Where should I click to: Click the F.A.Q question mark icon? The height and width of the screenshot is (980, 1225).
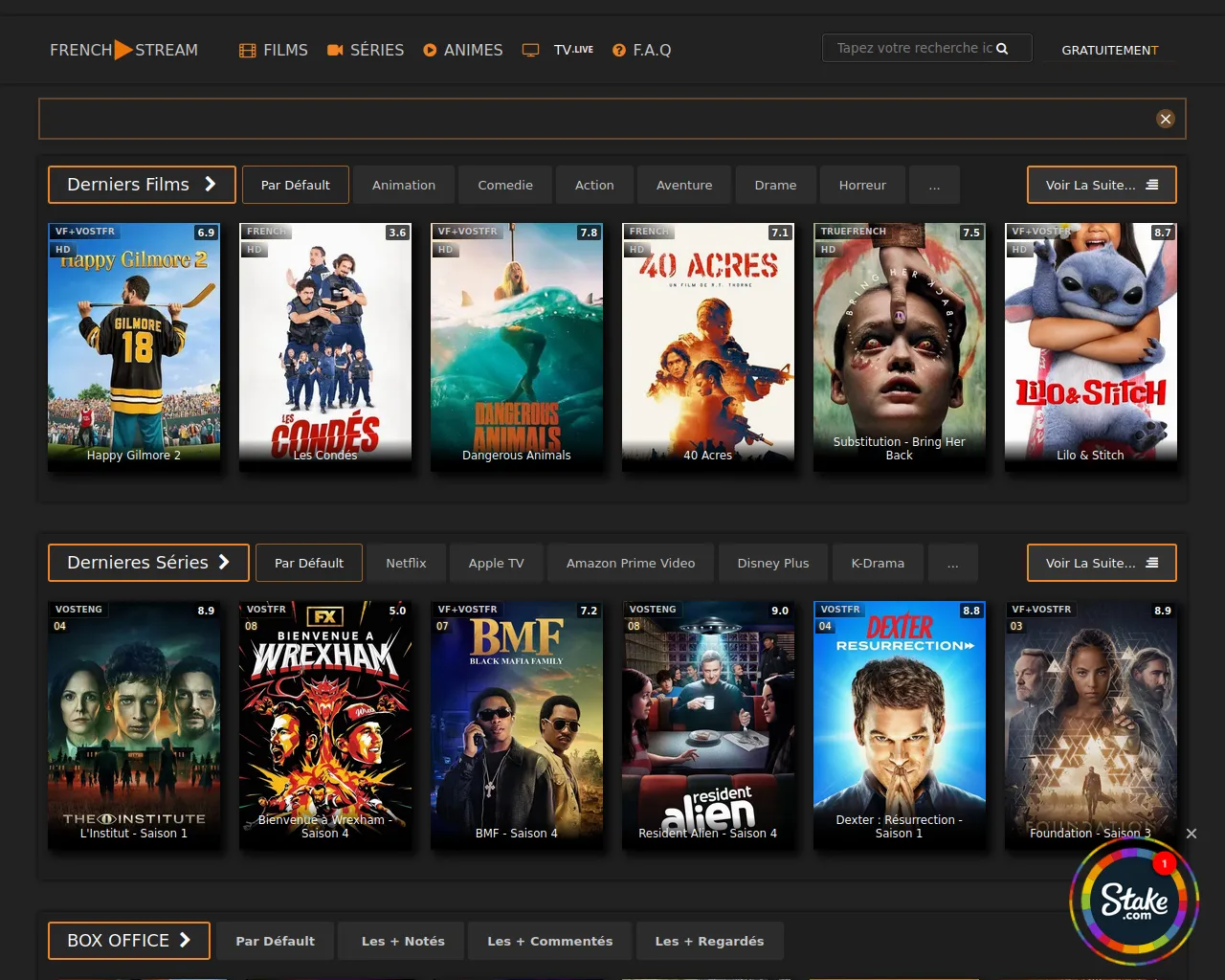click(x=619, y=50)
